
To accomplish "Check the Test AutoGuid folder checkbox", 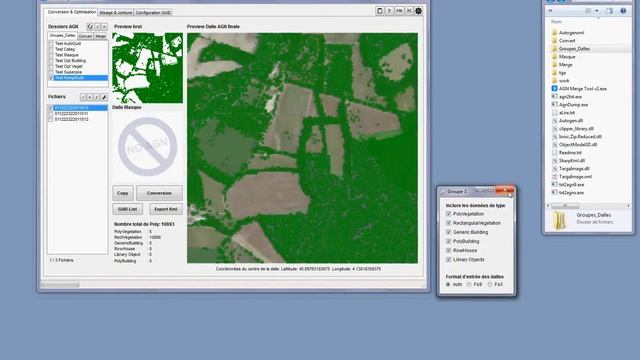I will [51, 44].
